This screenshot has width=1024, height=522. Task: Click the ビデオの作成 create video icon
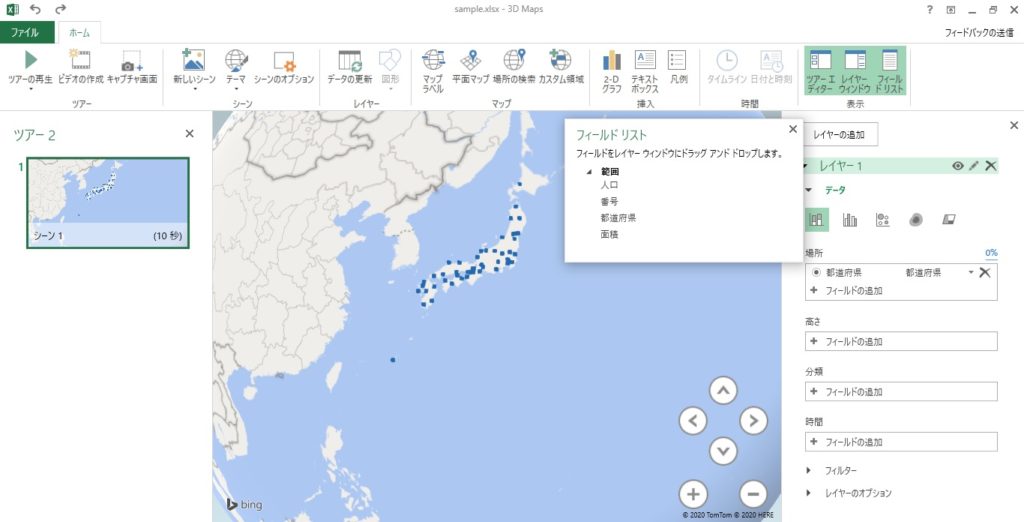pos(80,60)
